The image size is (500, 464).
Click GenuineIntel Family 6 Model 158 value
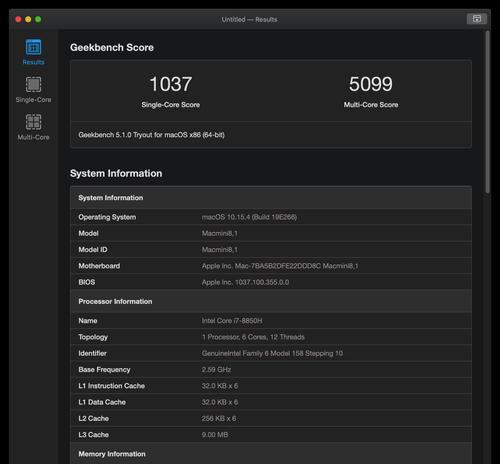[x=272, y=353]
